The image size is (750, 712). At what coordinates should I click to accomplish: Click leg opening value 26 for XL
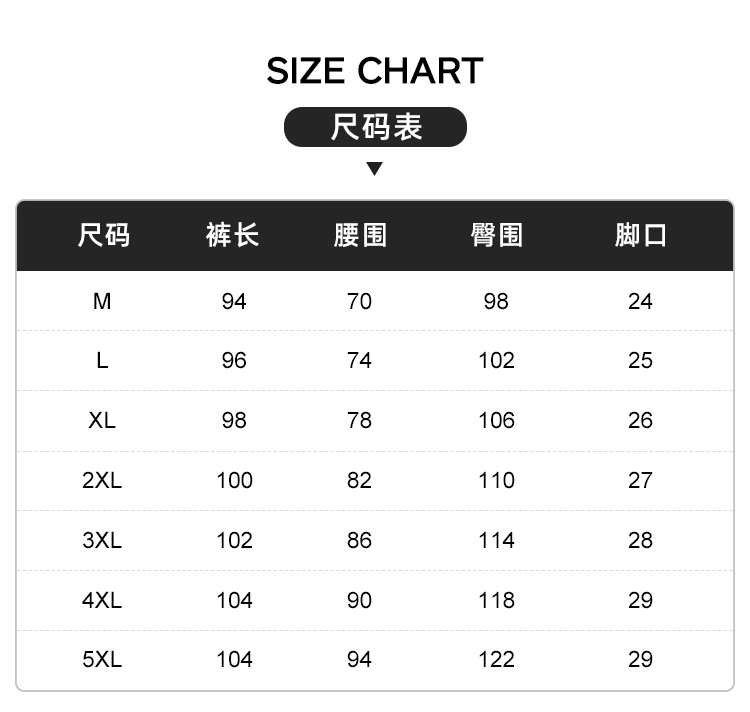tap(640, 420)
